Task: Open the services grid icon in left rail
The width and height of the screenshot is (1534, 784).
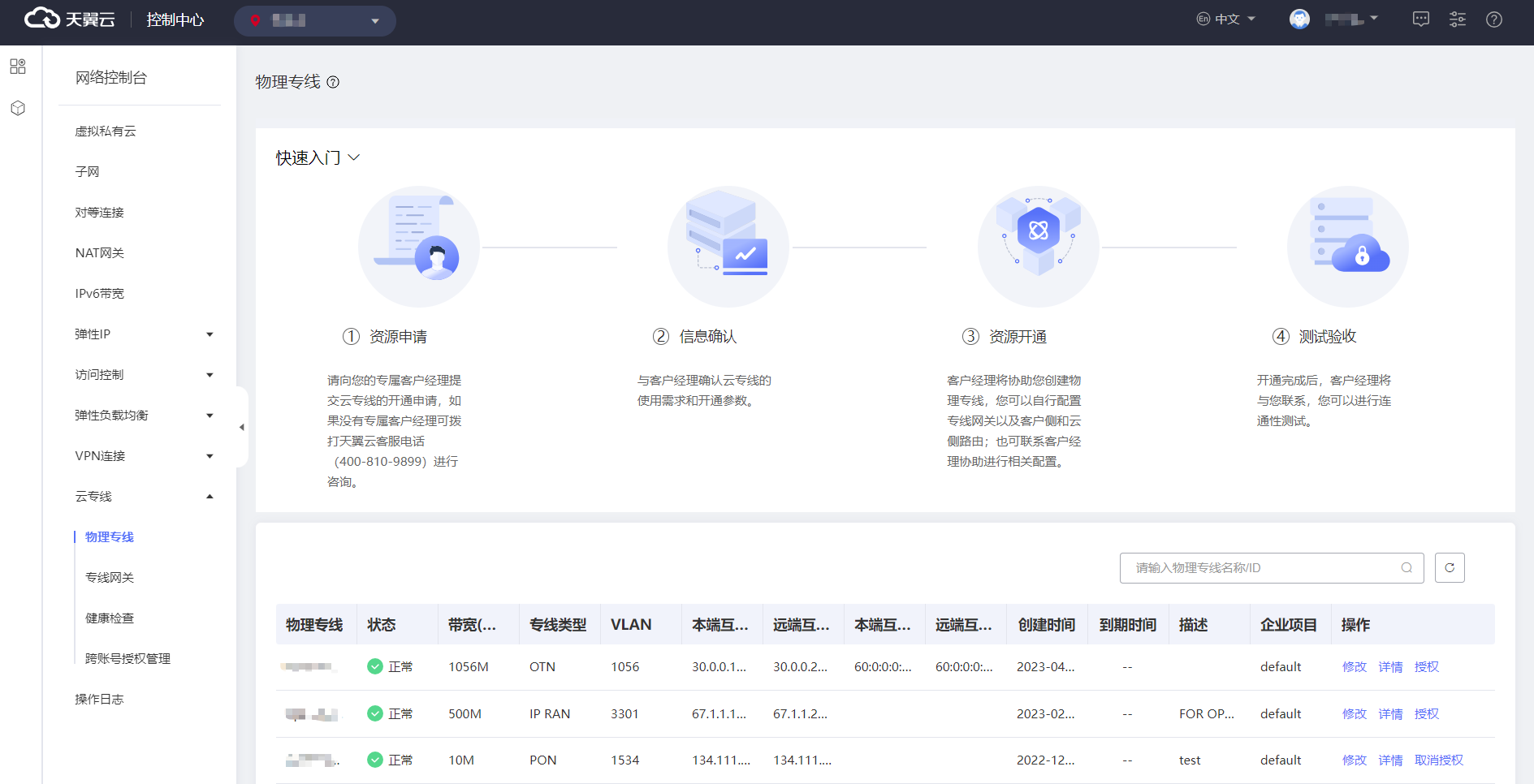Action: (18, 67)
